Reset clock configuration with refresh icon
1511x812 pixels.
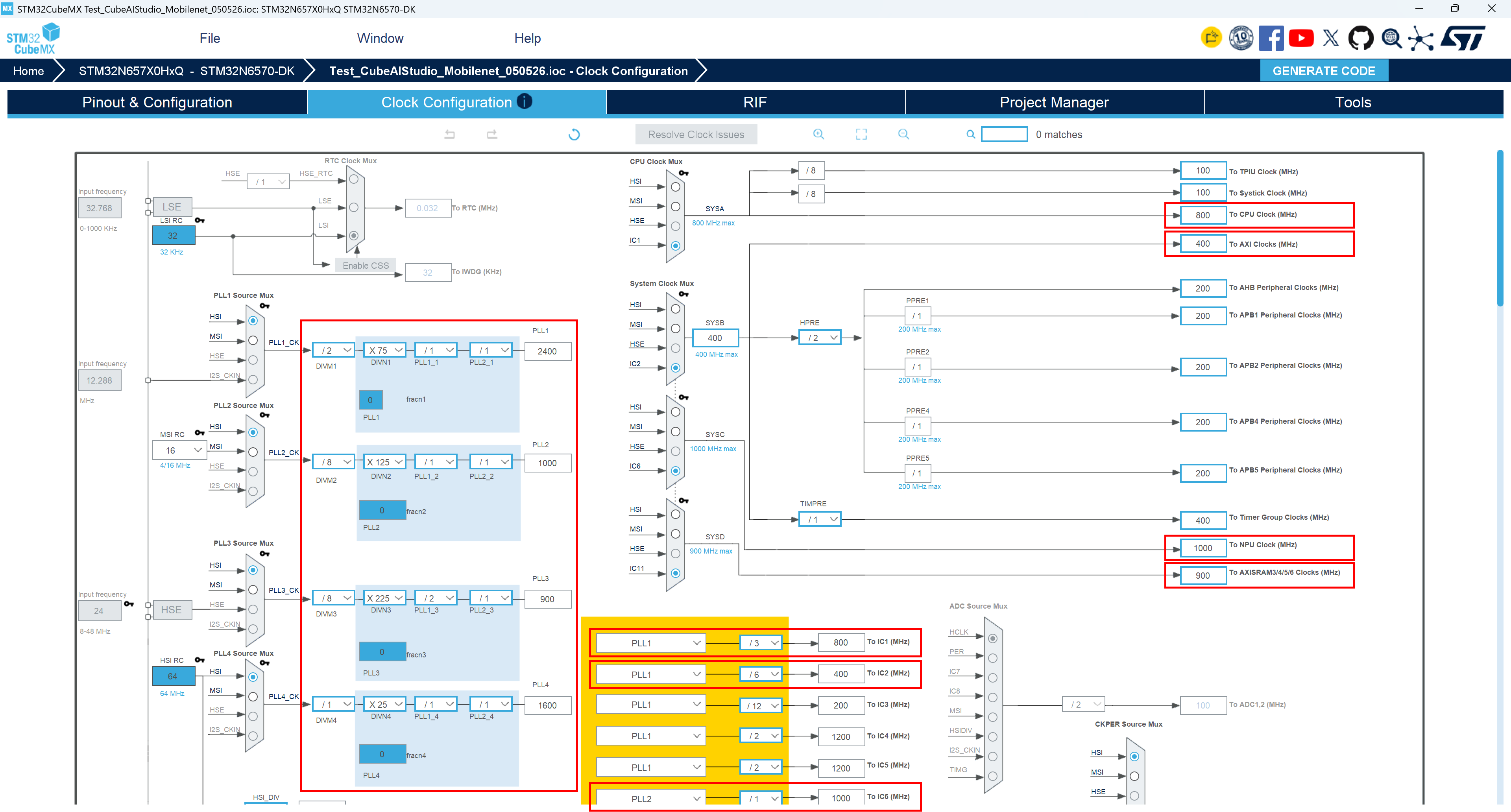[x=574, y=134]
